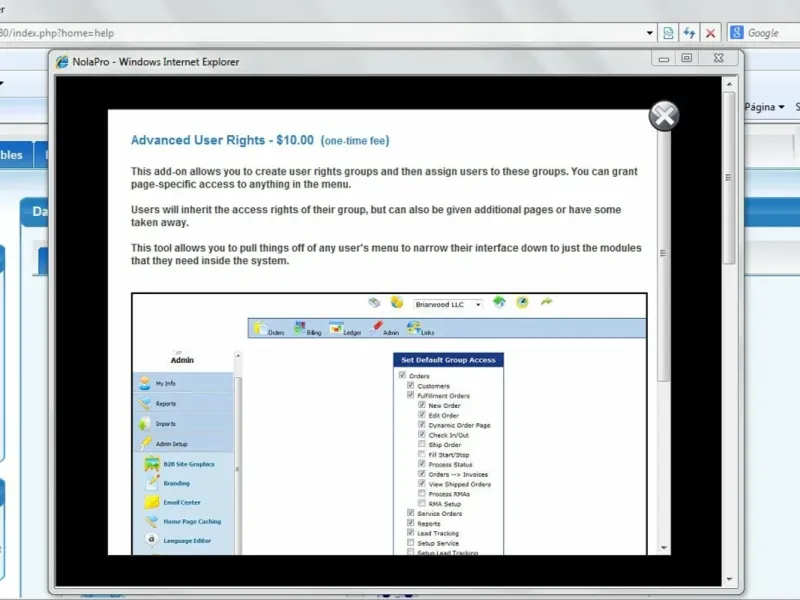Enable the Ship Order checkbox
Viewport: 800px width, 600px height.
click(422, 444)
